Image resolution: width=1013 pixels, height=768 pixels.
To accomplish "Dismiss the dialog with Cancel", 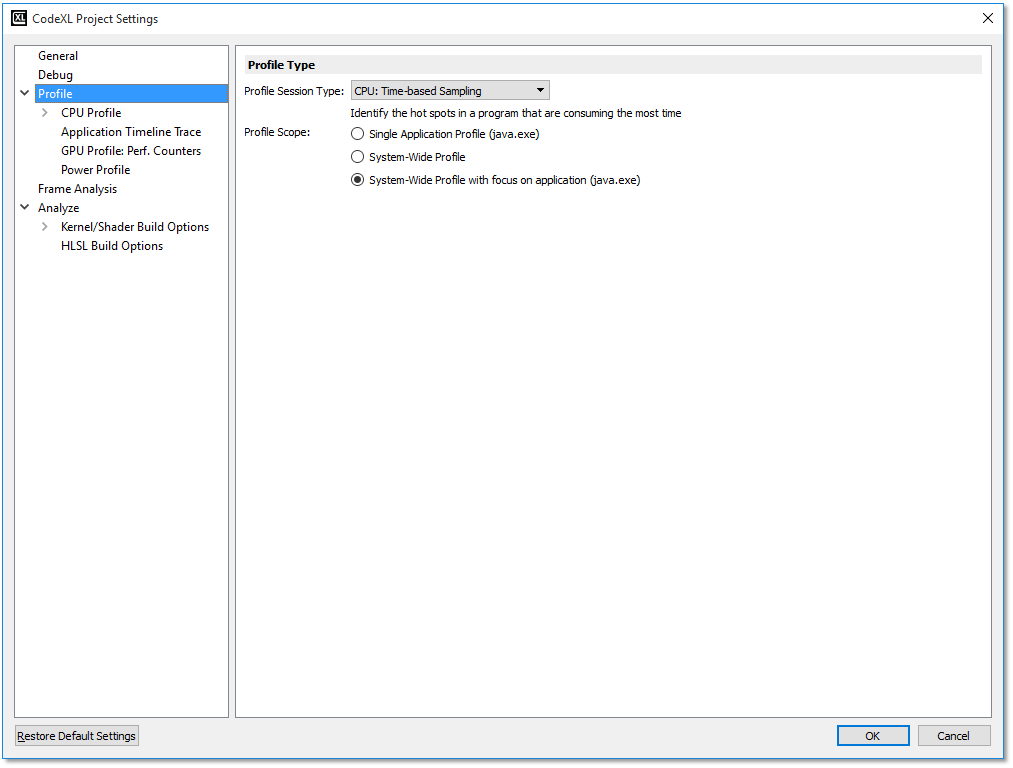I will click(954, 736).
